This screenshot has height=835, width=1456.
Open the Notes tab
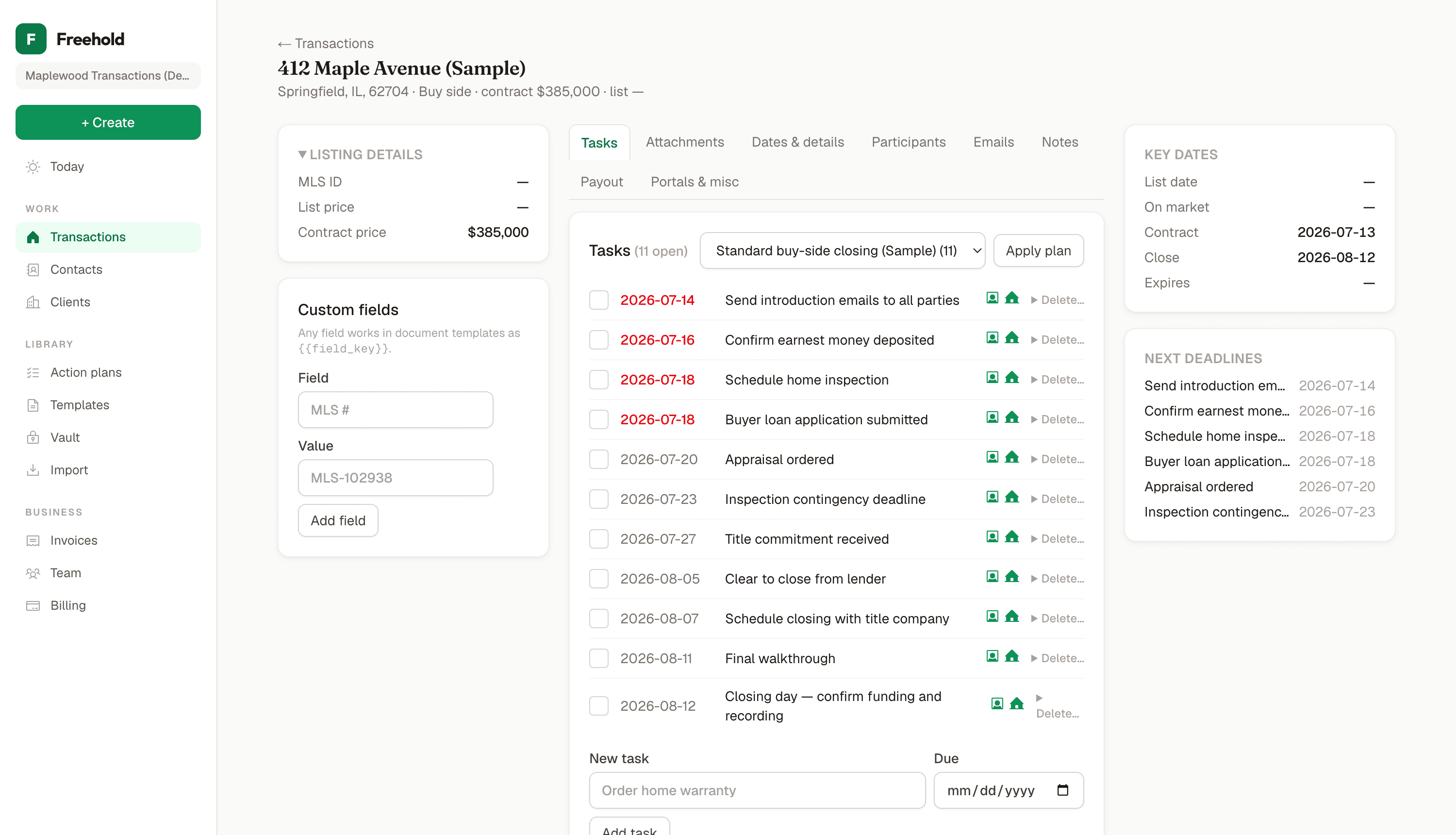tap(1060, 142)
